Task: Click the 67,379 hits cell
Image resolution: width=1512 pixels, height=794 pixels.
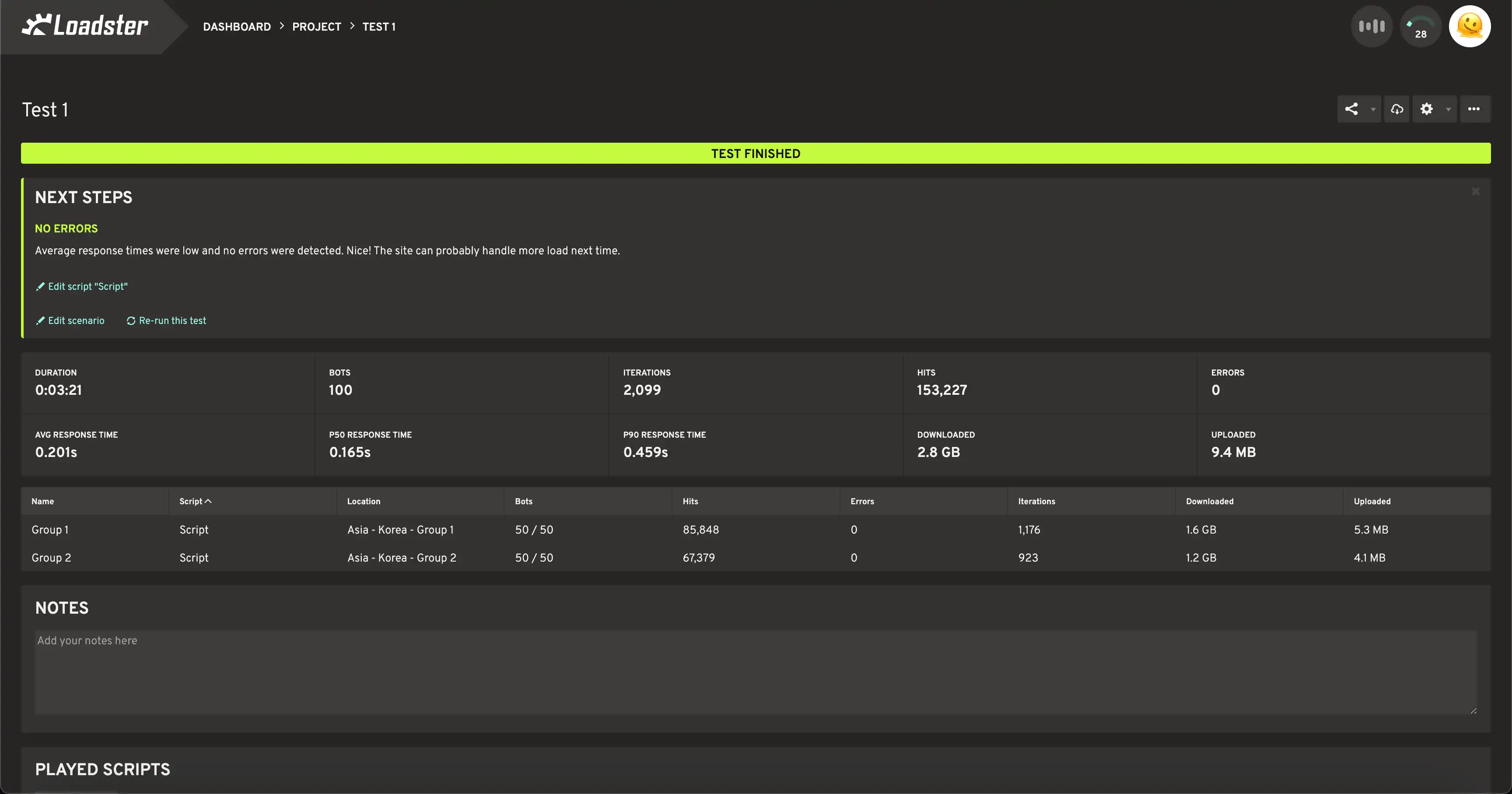Action: point(699,558)
